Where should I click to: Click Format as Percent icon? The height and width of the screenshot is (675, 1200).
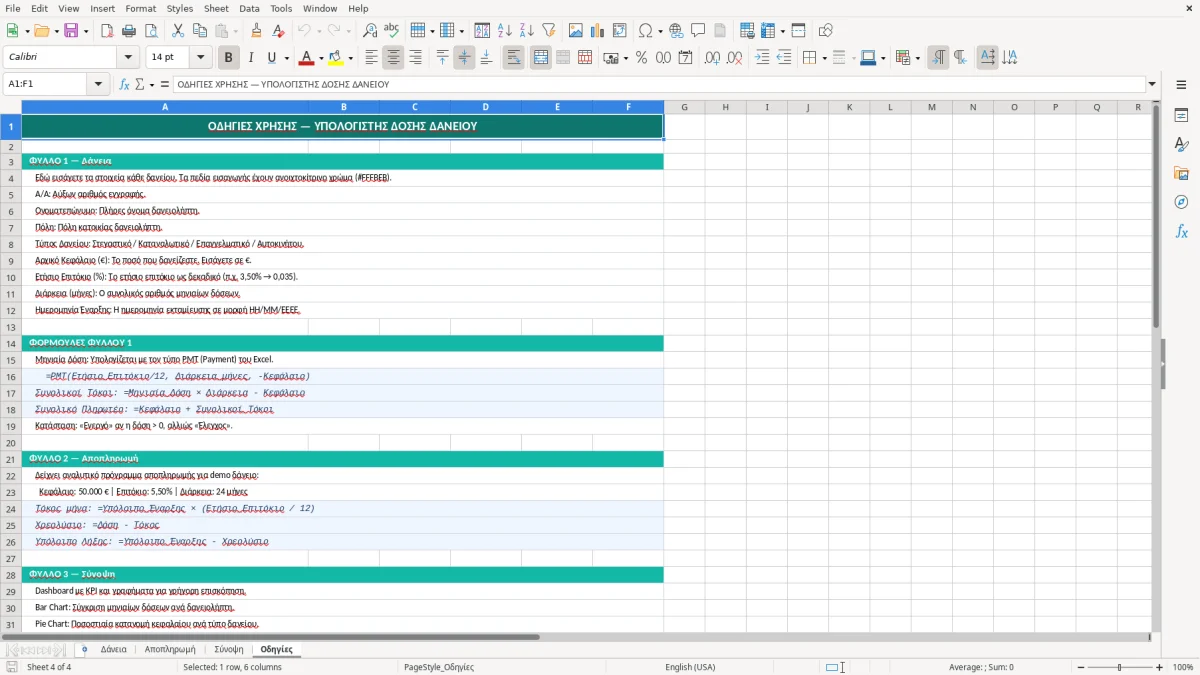click(641, 58)
